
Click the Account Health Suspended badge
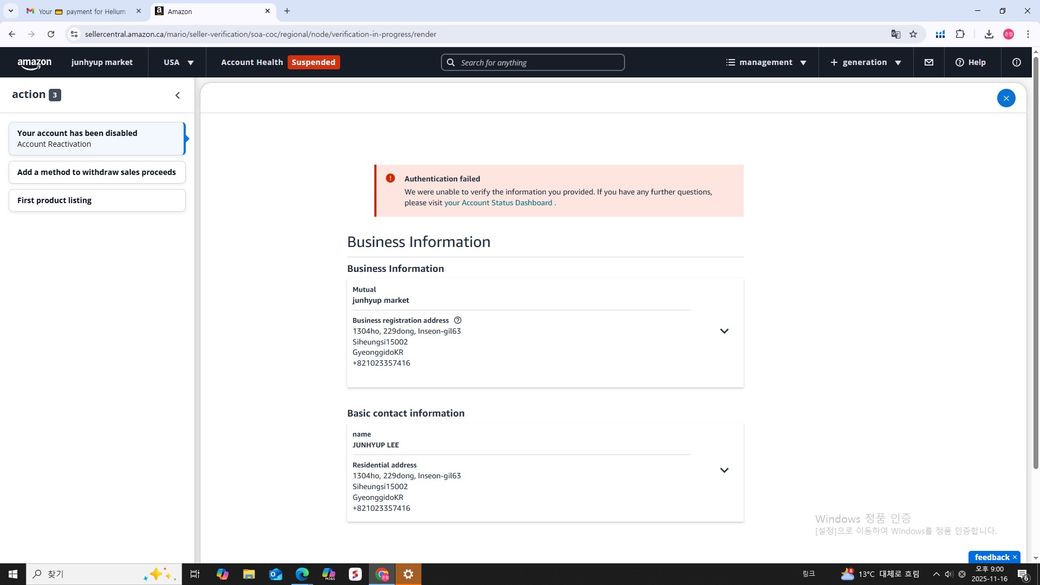(x=313, y=62)
